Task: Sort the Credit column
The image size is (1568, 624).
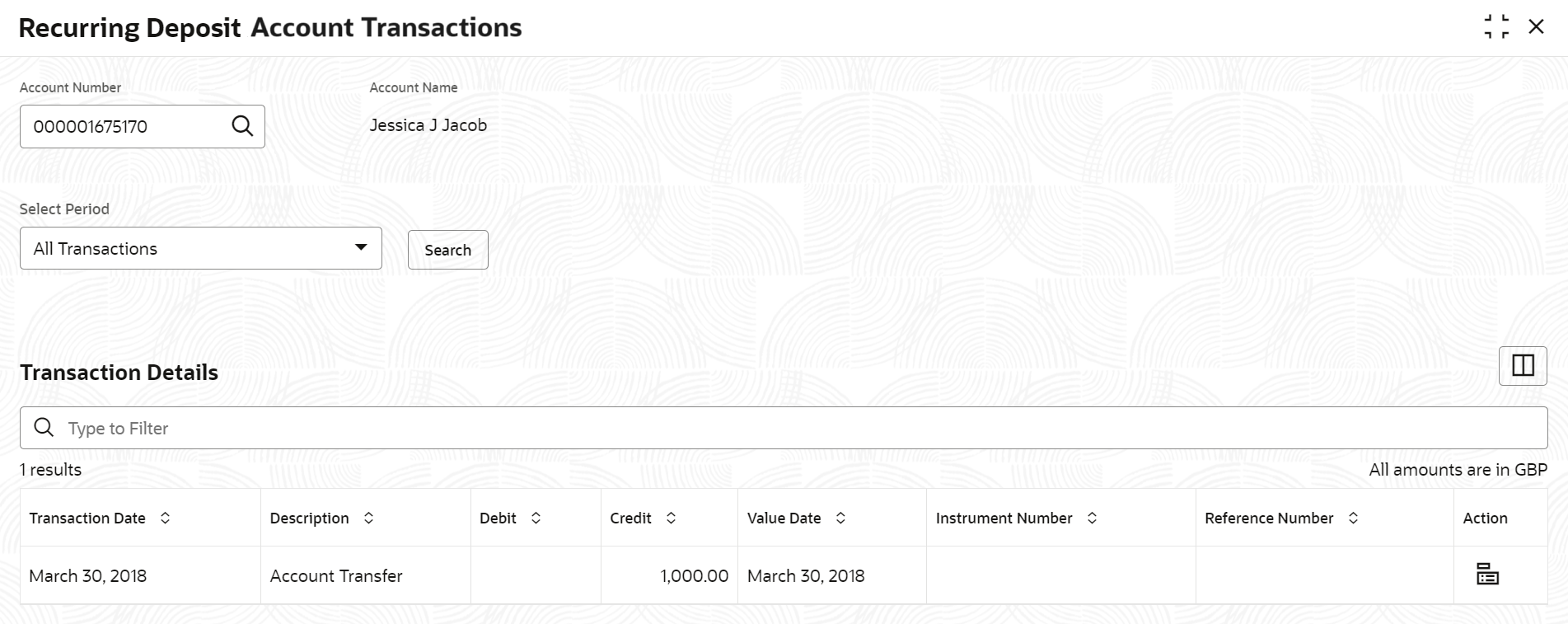Action: (671, 518)
